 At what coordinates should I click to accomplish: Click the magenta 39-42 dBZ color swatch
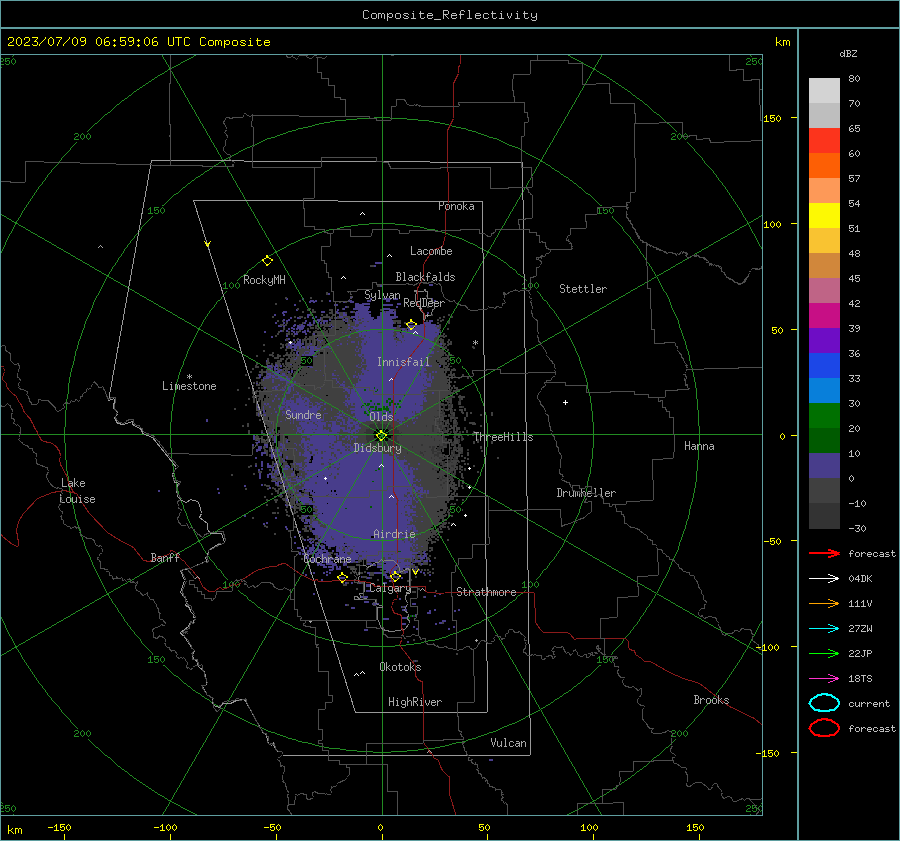click(824, 315)
